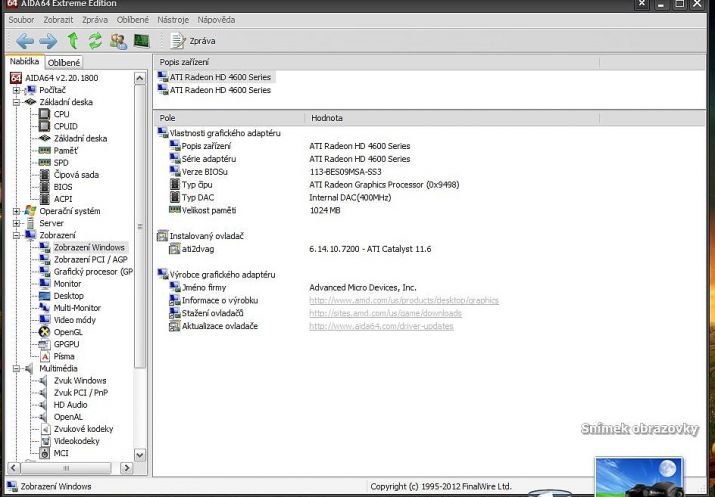715x497 pixels.
Task: Open the sites.amd.com game downloads link
Action: pos(385,313)
